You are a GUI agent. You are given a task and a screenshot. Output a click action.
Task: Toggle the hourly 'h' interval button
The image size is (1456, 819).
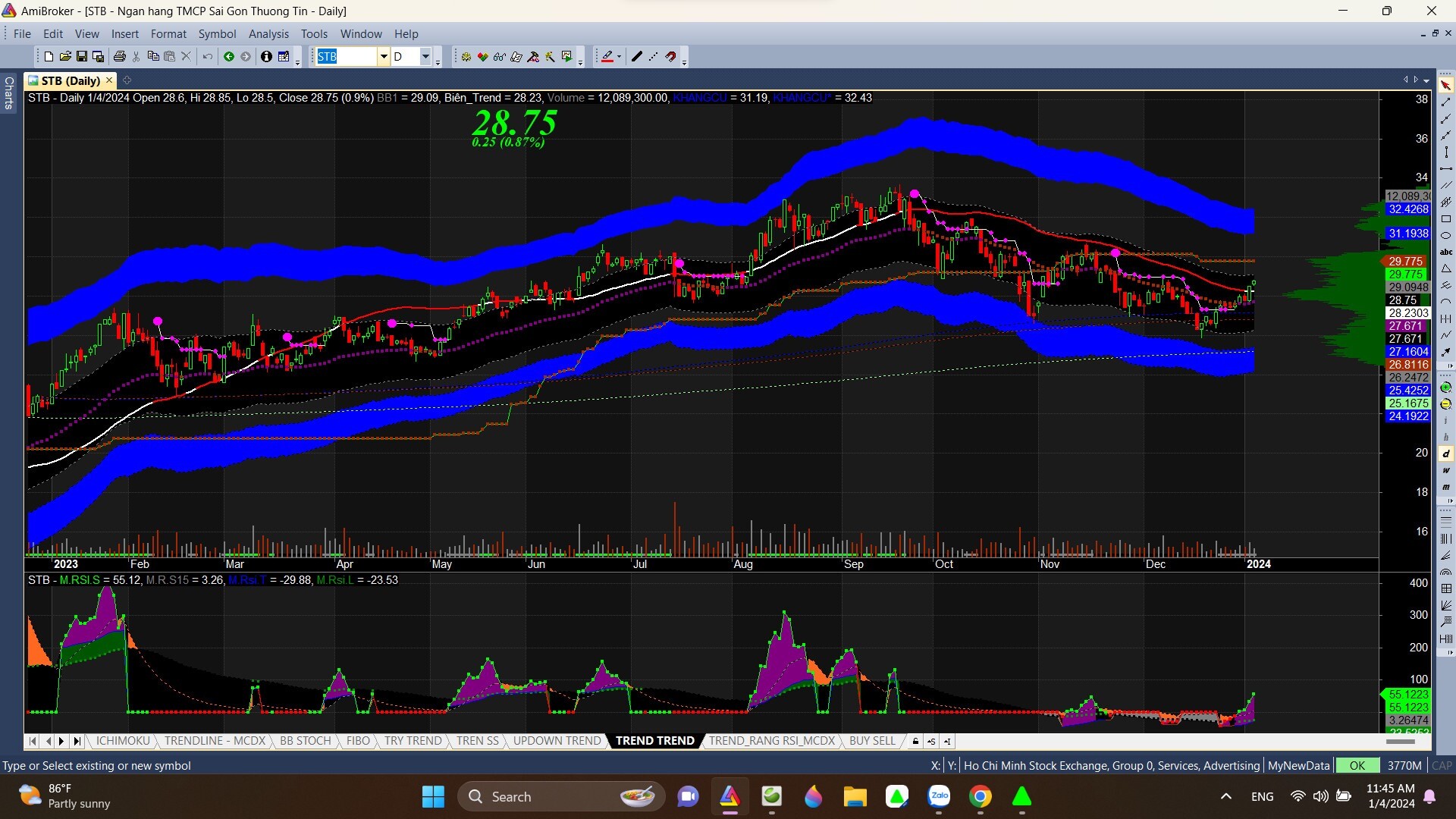tap(1446, 437)
